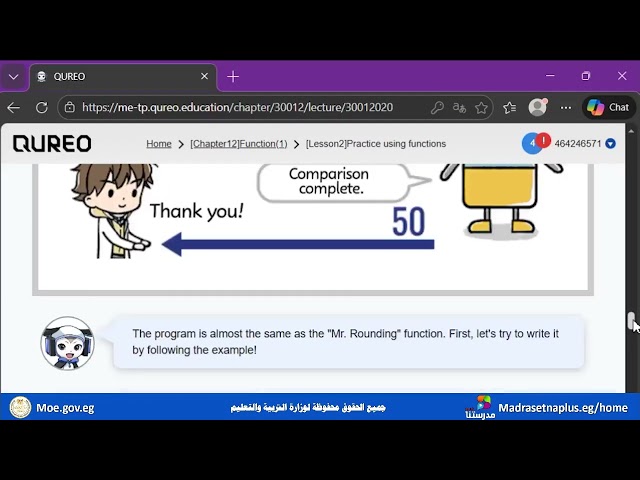This screenshot has height=480, width=640.
Task: Click the "Thank you!" text
Action: (197, 211)
